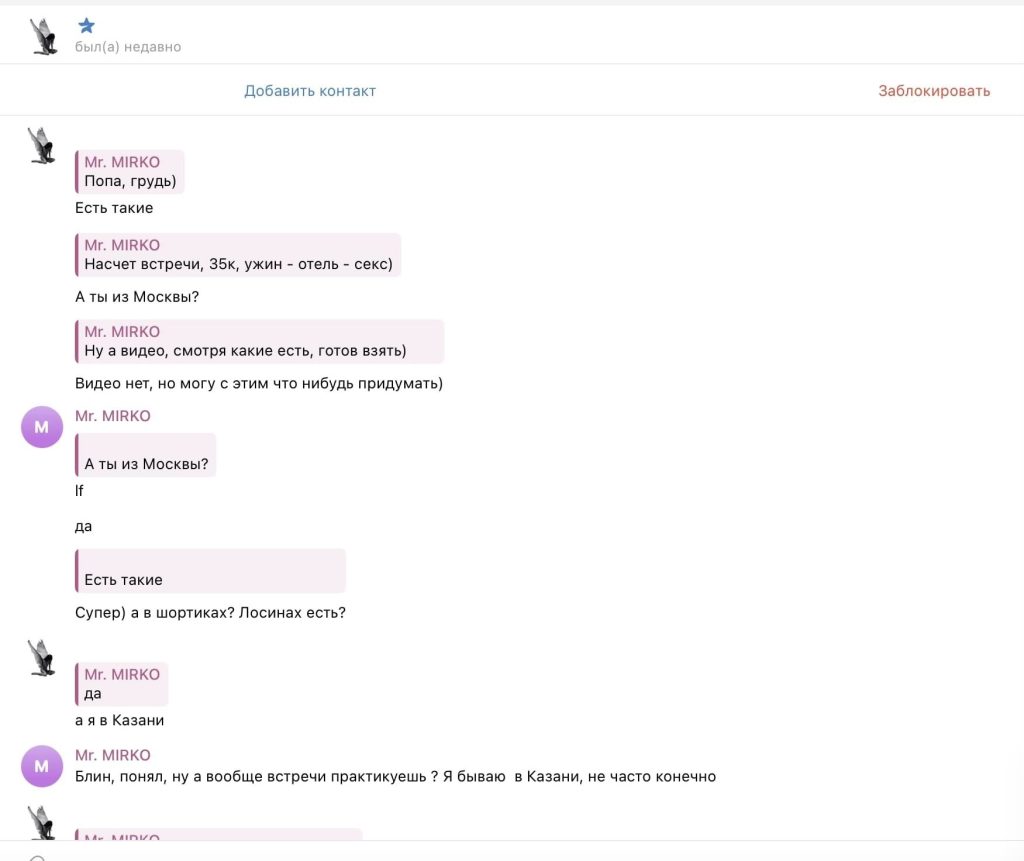Click the quoted "да" reply from Mr. MIRKO
Screen dimensions: 1024x861
(122, 684)
